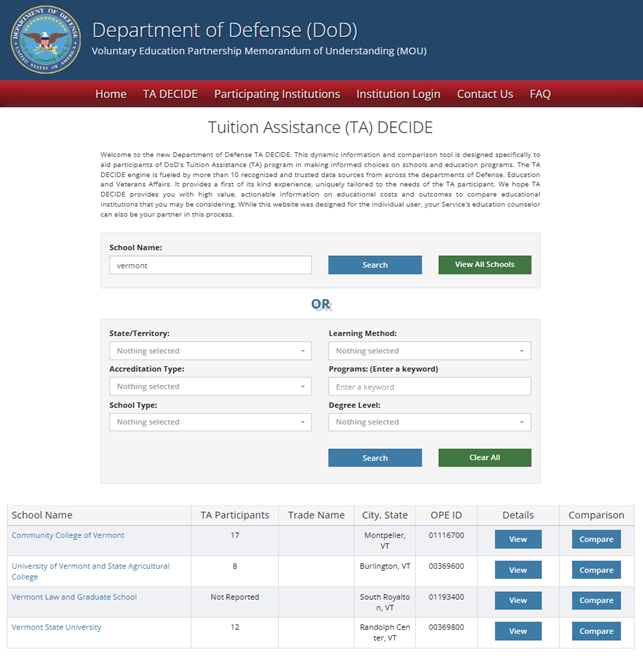The height and width of the screenshot is (666, 643).
Task: Focus the School Name text field
Action: pos(210,265)
